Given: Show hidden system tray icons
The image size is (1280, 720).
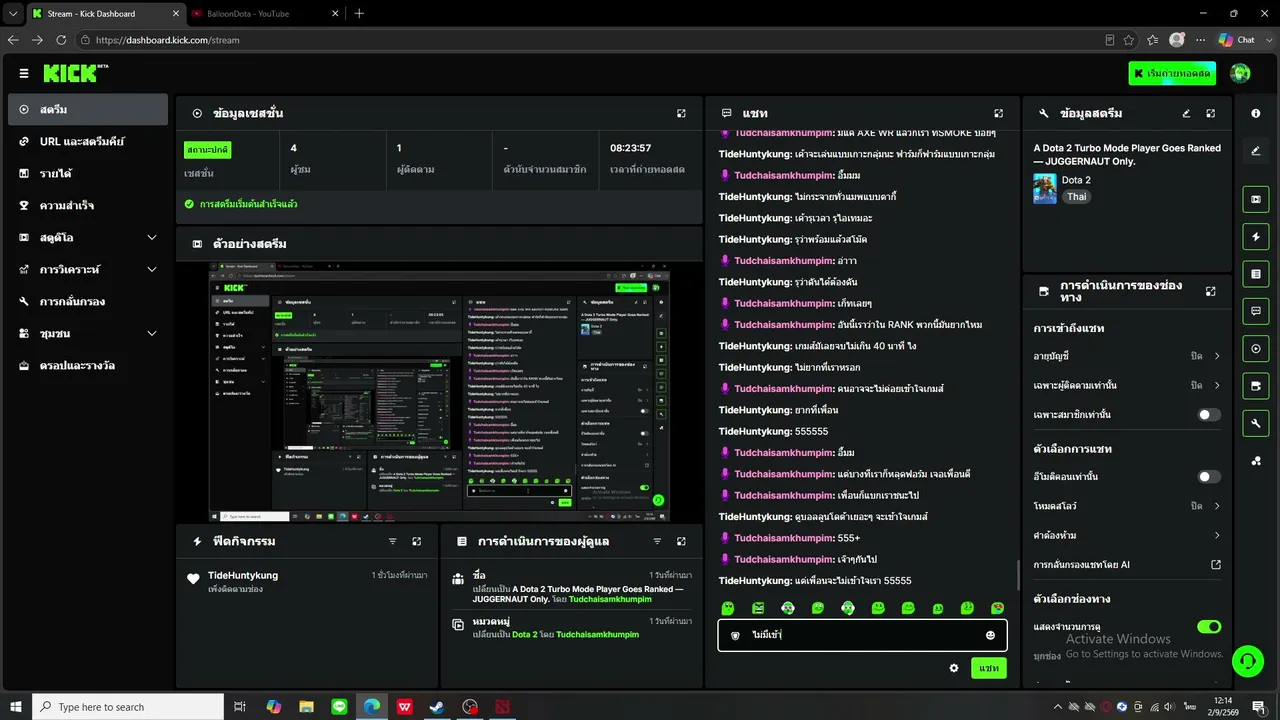Looking at the screenshot, I should [x=1059, y=707].
